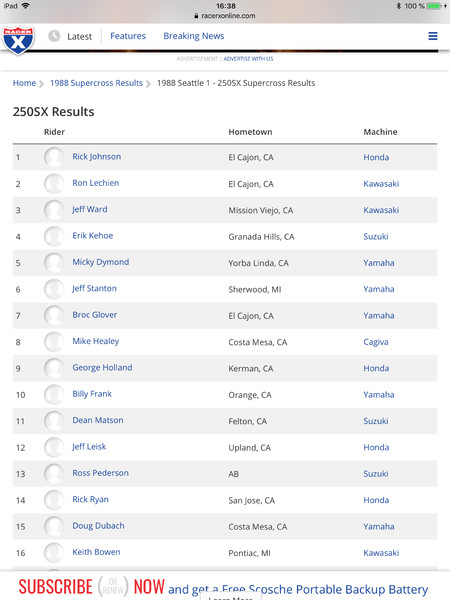Tap the Wi-Fi icon in status bar
The image size is (450, 600).
(x=26, y=6)
